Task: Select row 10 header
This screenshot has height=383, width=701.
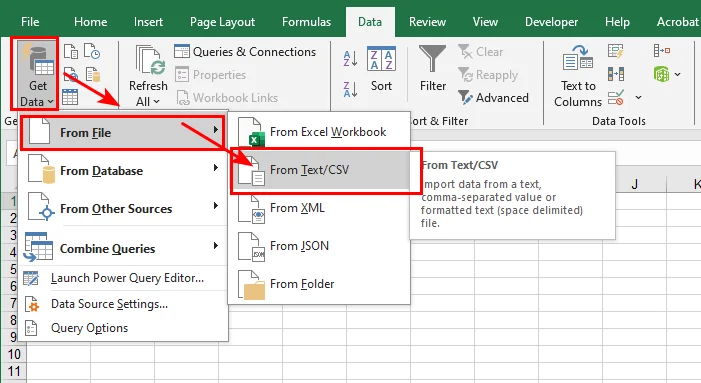Action: [x=13, y=354]
